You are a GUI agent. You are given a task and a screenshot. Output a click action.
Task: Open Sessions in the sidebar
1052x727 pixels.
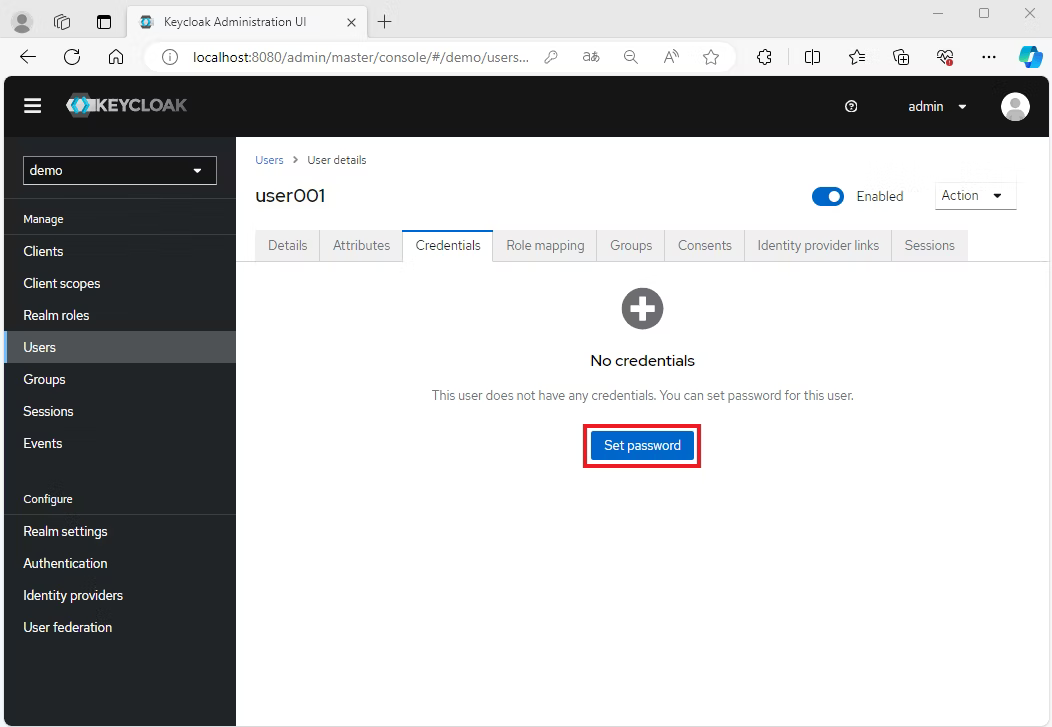coord(120,411)
